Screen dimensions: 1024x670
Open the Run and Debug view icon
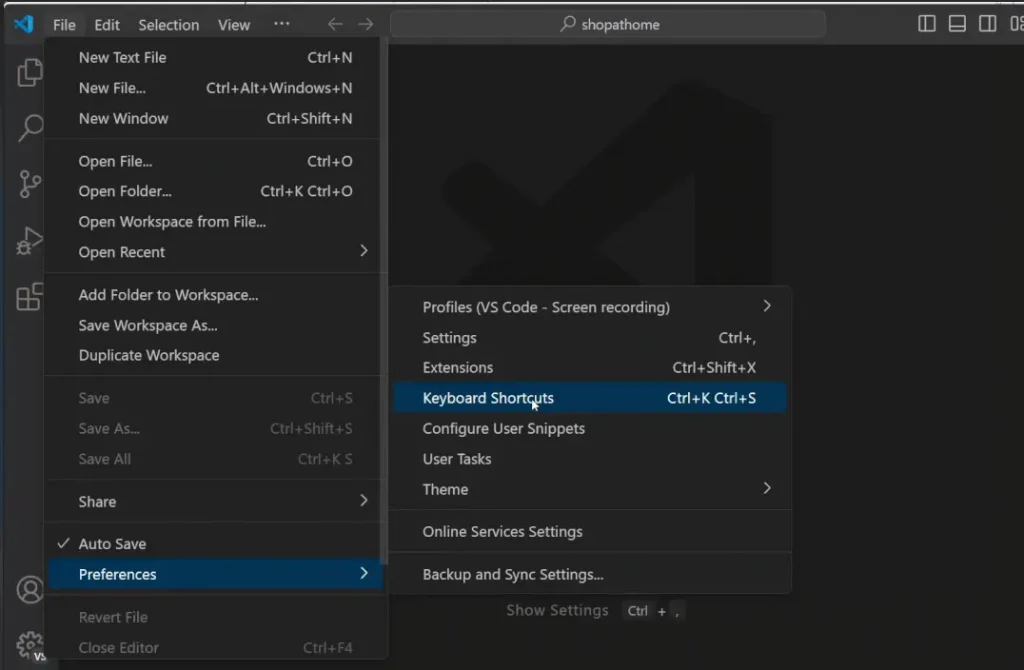point(30,241)
